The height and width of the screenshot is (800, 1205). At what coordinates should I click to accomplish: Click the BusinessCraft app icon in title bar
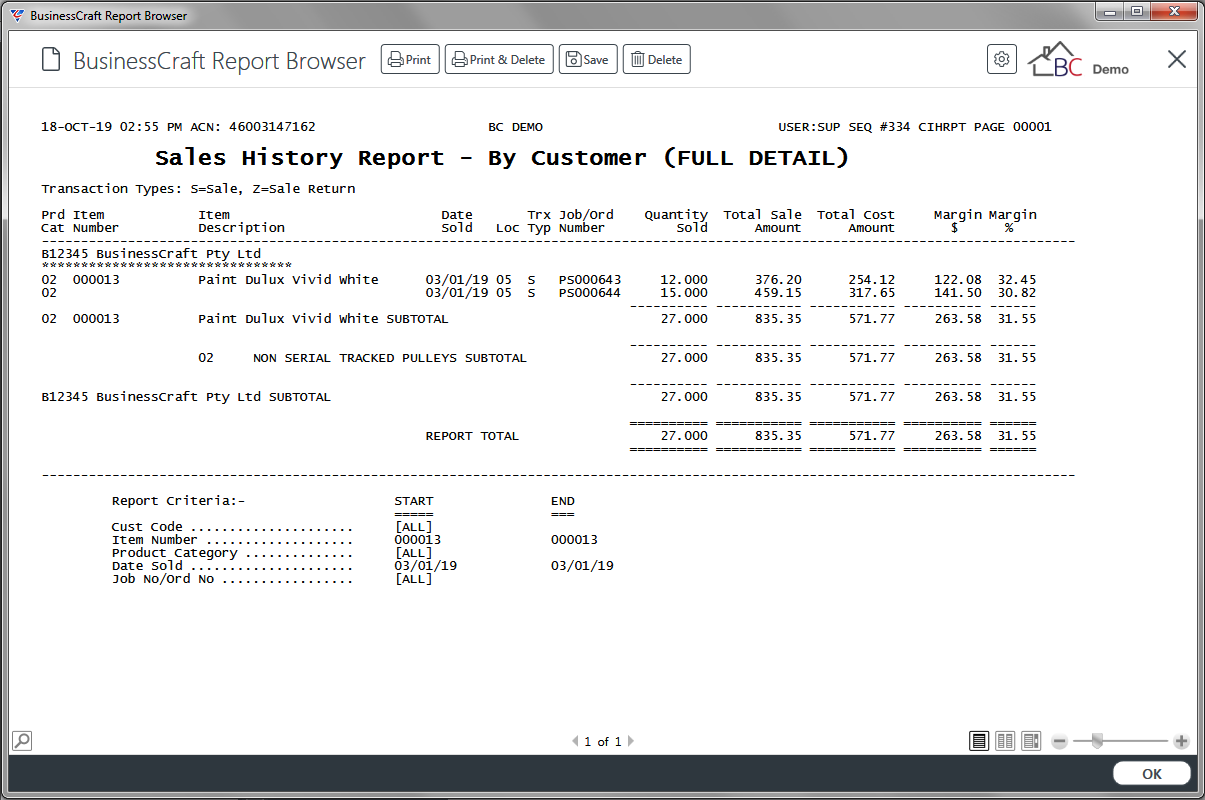pos(17,16)
